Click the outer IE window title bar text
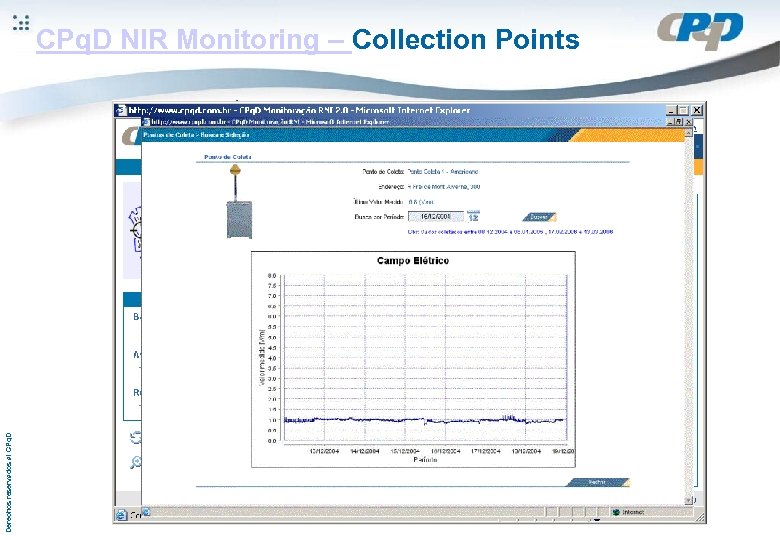The image size is (780, 540). click(x=299, y=110)
